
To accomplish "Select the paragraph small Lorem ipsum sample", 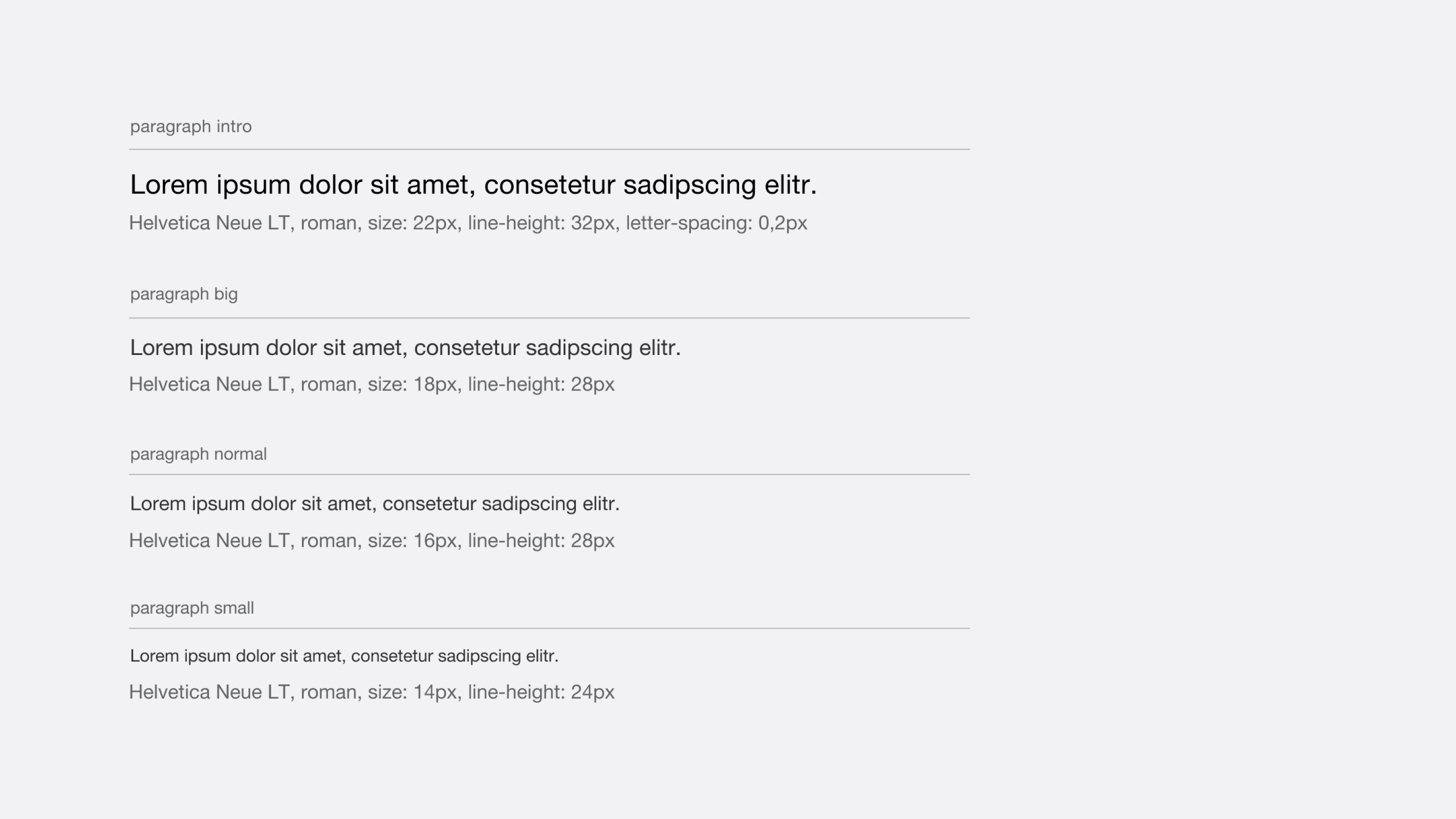I will click(344, 656).
